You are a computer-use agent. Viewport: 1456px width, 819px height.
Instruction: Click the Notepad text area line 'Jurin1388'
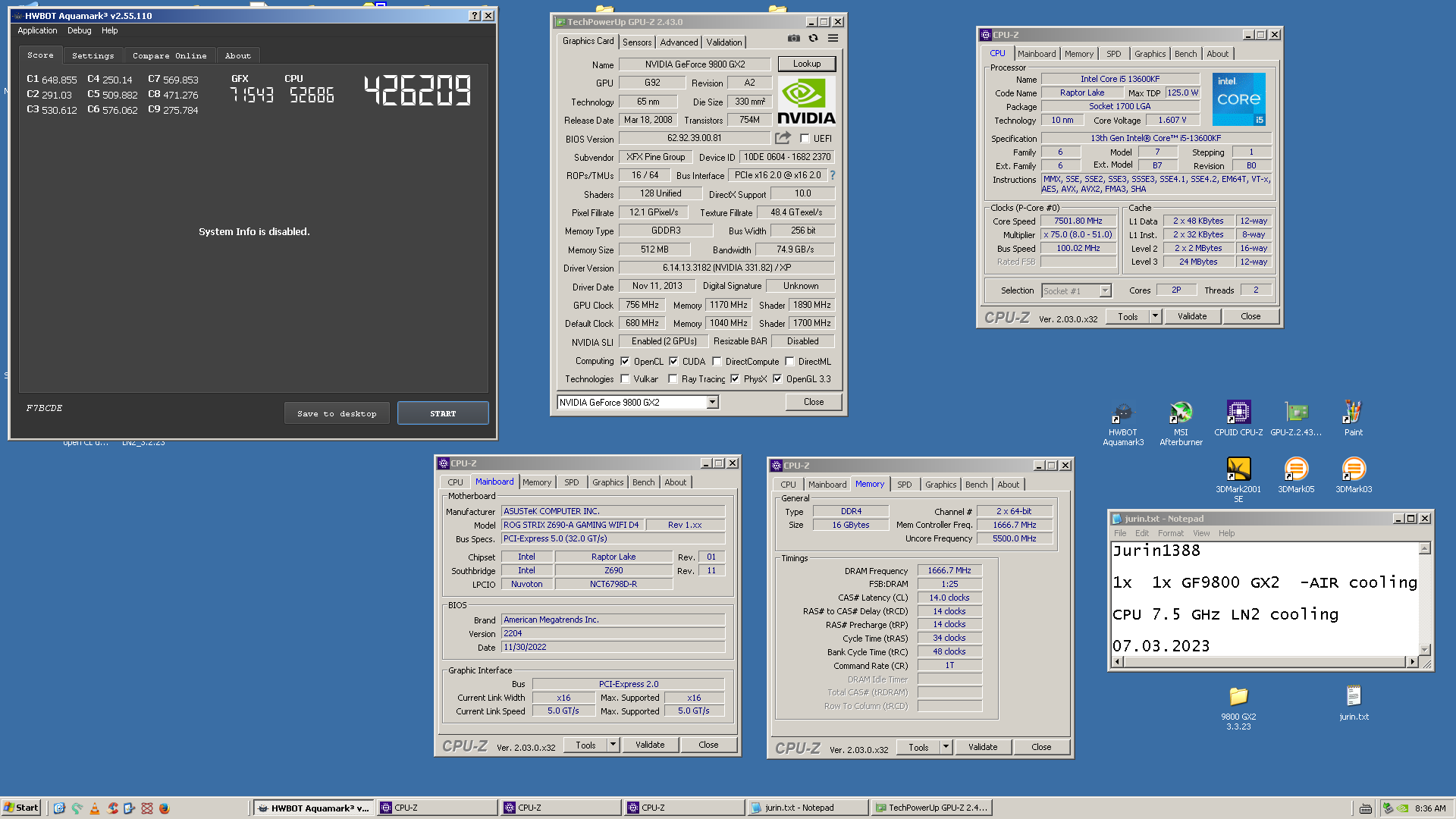tap(1156, 551)
